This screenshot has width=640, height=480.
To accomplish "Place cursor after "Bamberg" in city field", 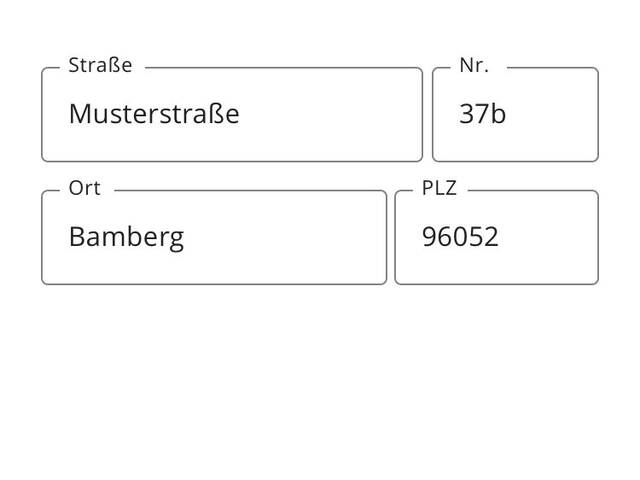I will [186, 238].
